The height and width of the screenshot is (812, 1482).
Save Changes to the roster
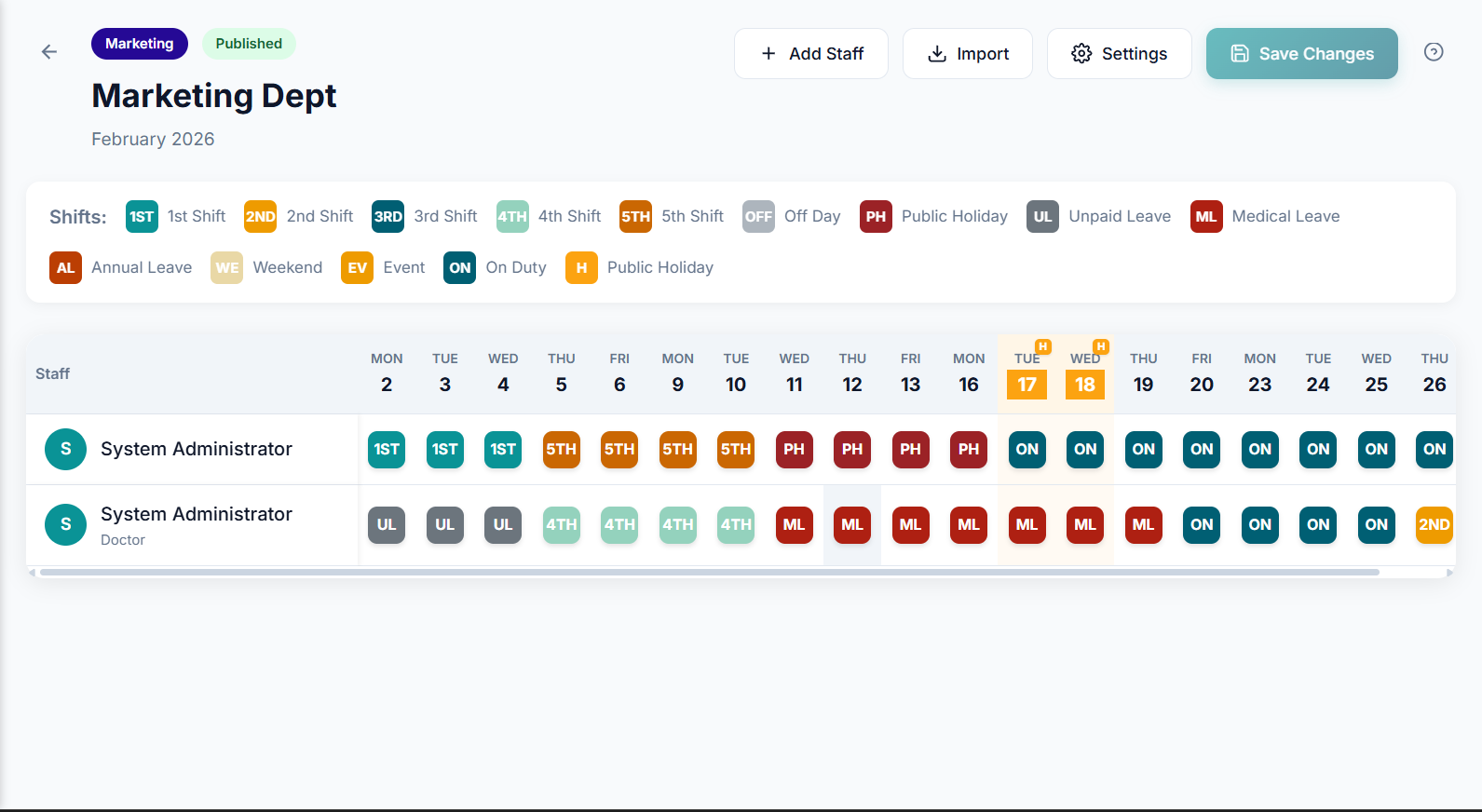(1301, 54)
